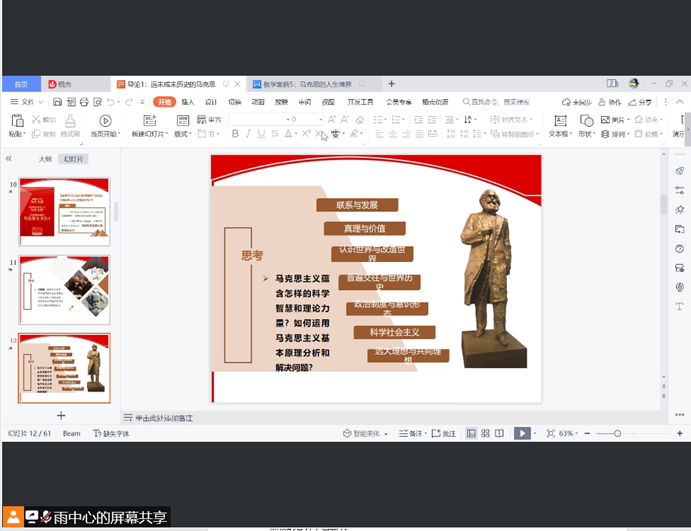Open the font size dropdown
The height and width of the screenshot is (531, 691).
coord(319,120)
